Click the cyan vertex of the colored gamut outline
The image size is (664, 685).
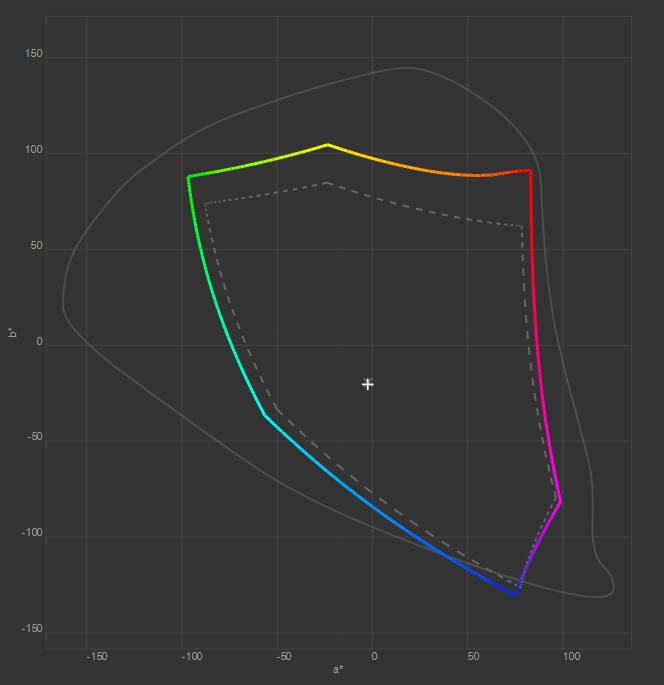click(x=265, y=415)
